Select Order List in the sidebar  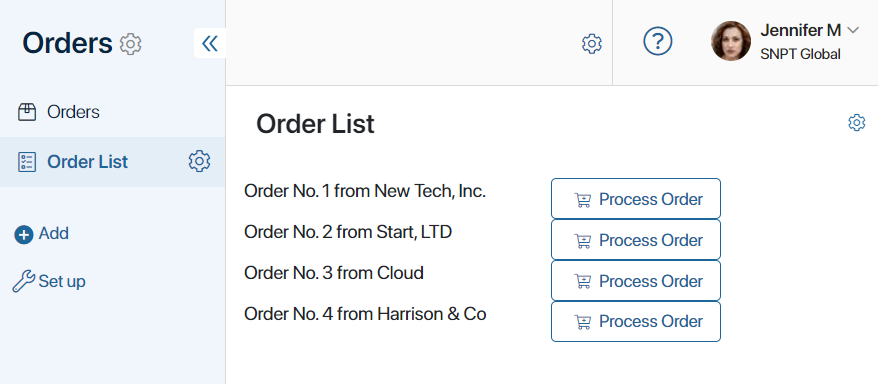(87, 162)
